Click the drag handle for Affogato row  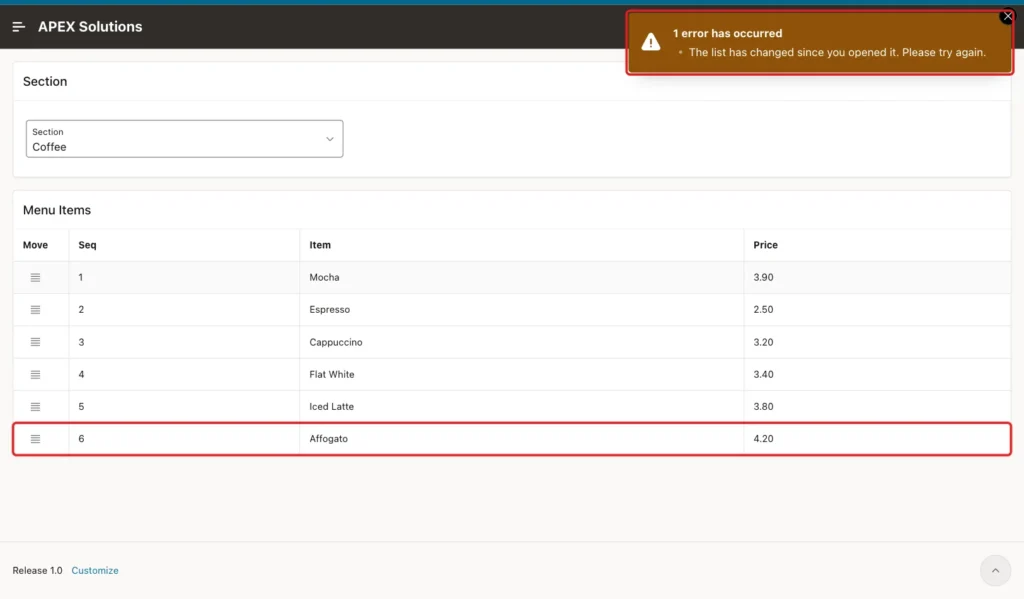point(35,439)
